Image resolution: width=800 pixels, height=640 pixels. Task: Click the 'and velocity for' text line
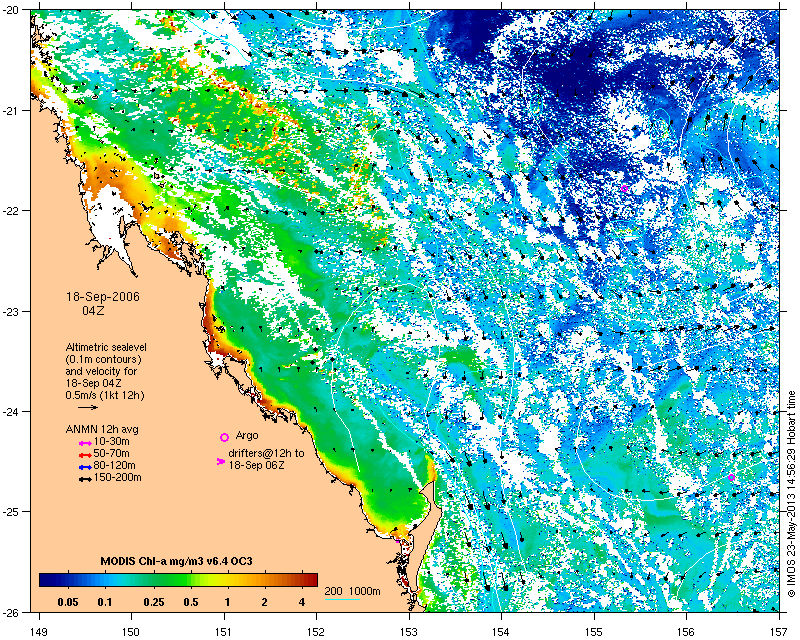[101, 371]
